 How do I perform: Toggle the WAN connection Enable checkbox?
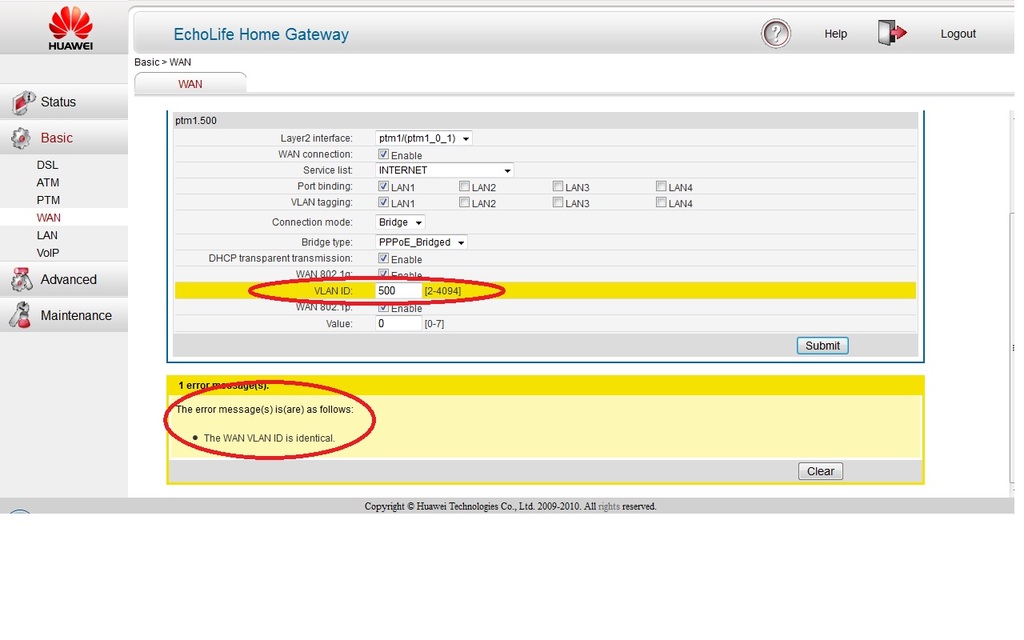click(x=383, y=155)
